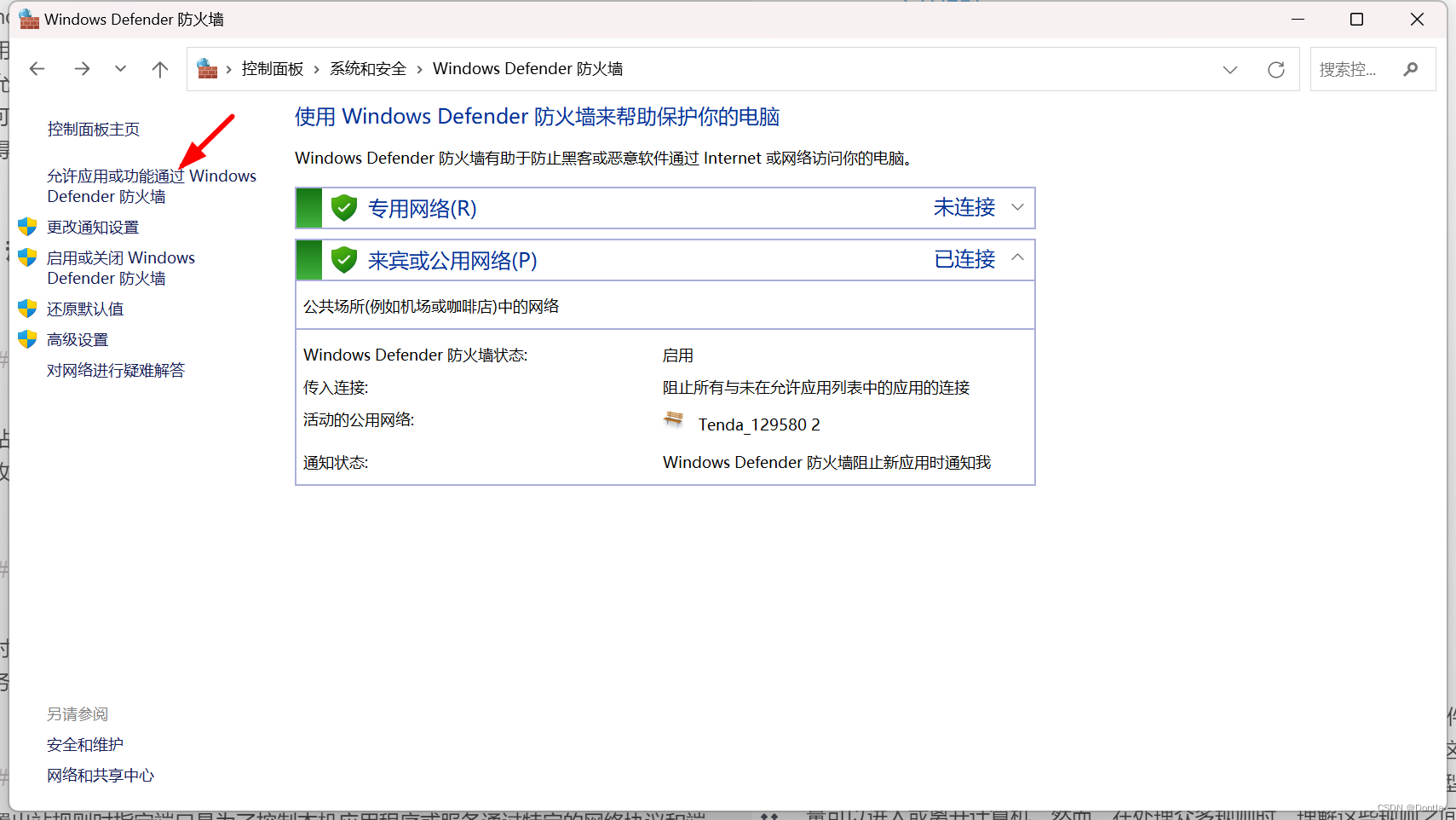Open 安全和维护 link
This screenshot has height=820, width=1456.
coord(85,744)
